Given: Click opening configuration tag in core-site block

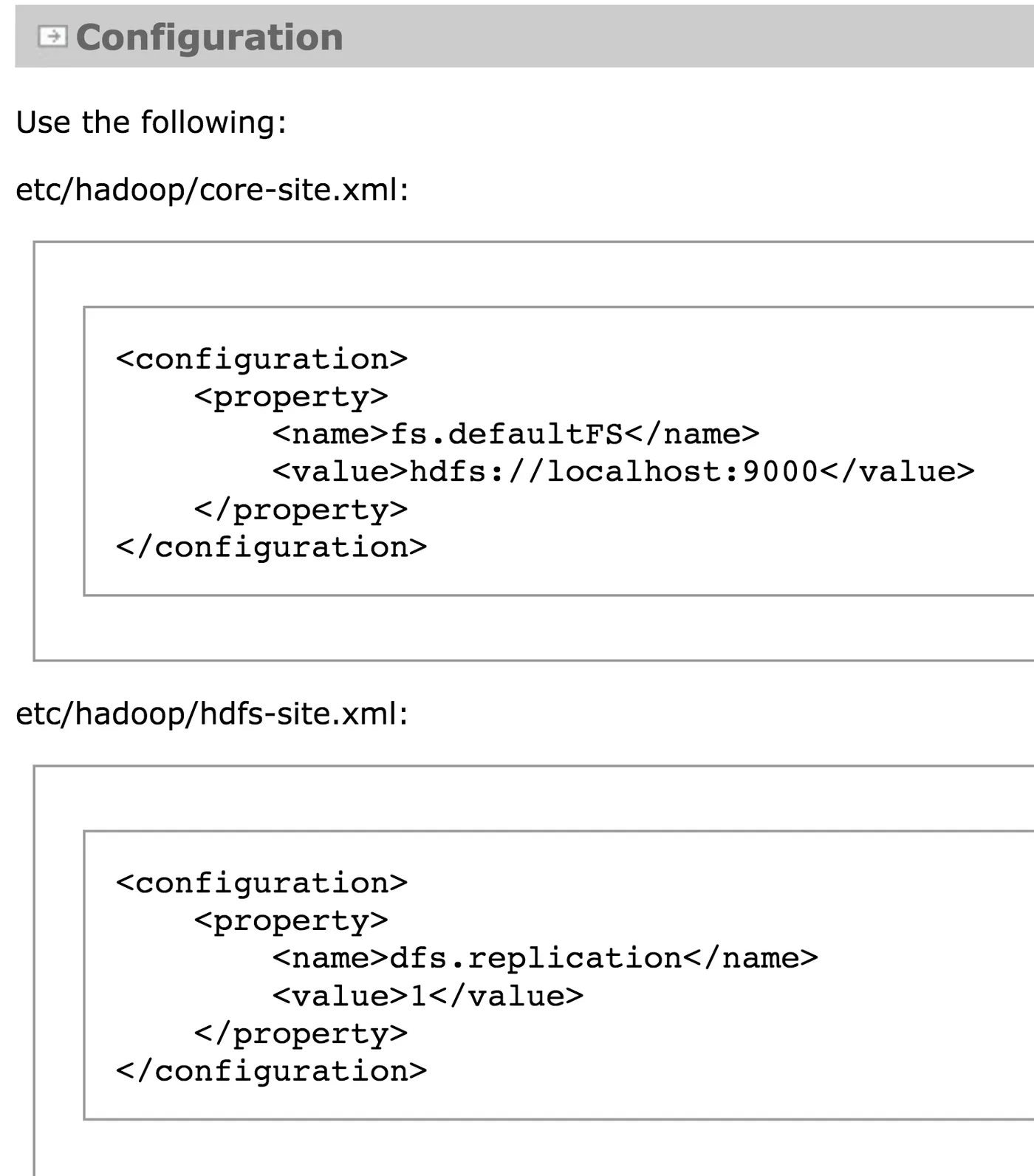Looking at the screenshot, I should click(x=261, y=359).
